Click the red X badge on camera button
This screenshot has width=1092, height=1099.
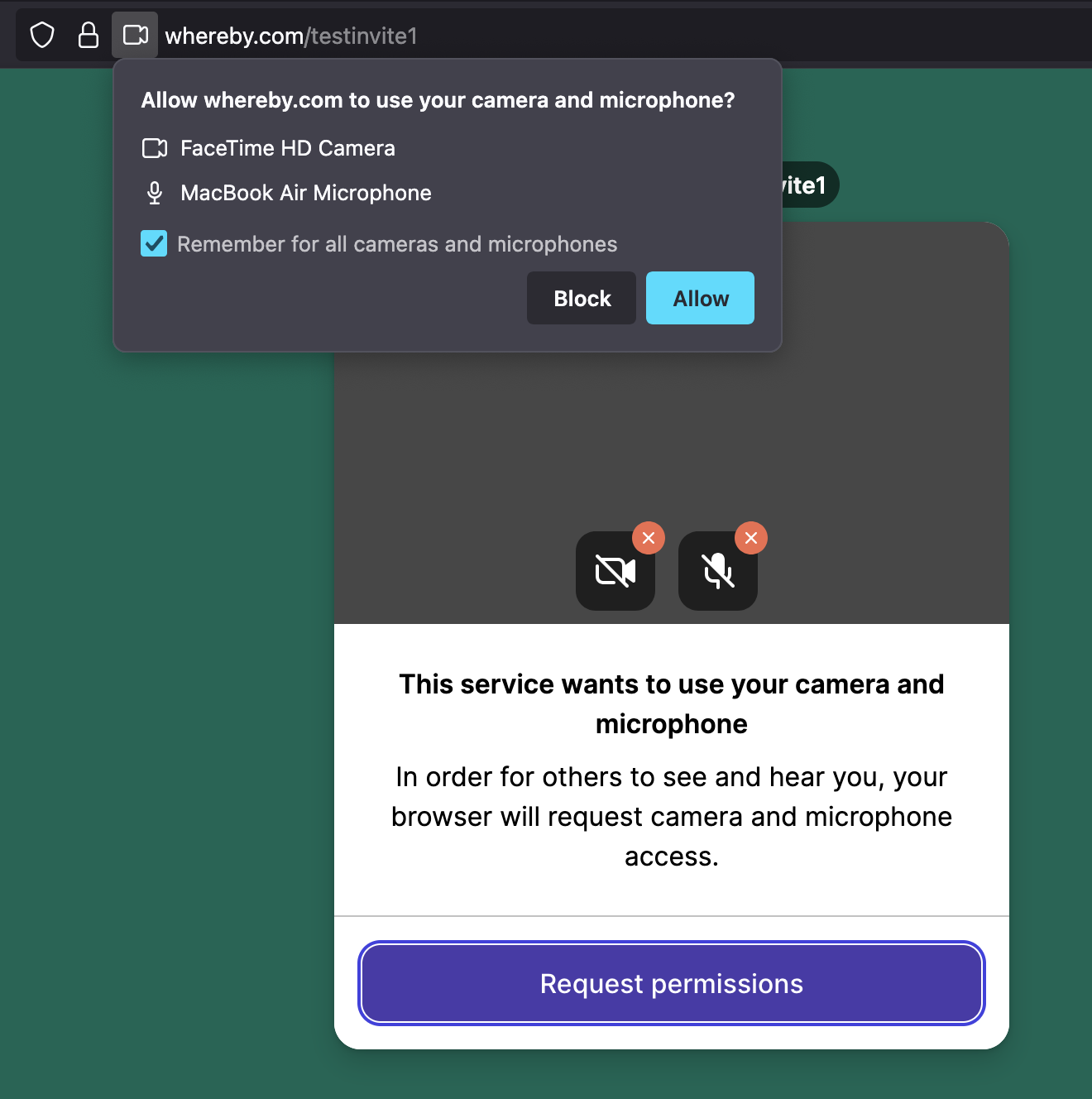pos(649,538)
